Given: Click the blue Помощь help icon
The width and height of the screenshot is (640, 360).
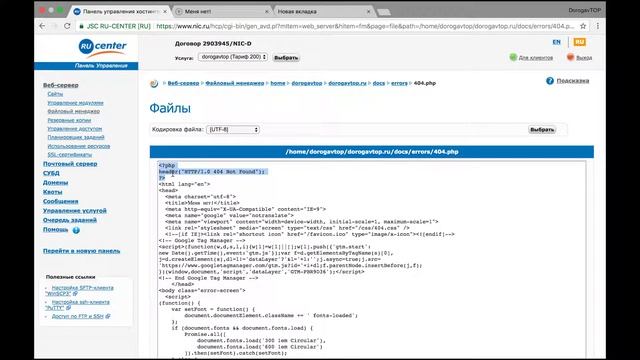Looking at the screenshot, I should coord(76,230).
